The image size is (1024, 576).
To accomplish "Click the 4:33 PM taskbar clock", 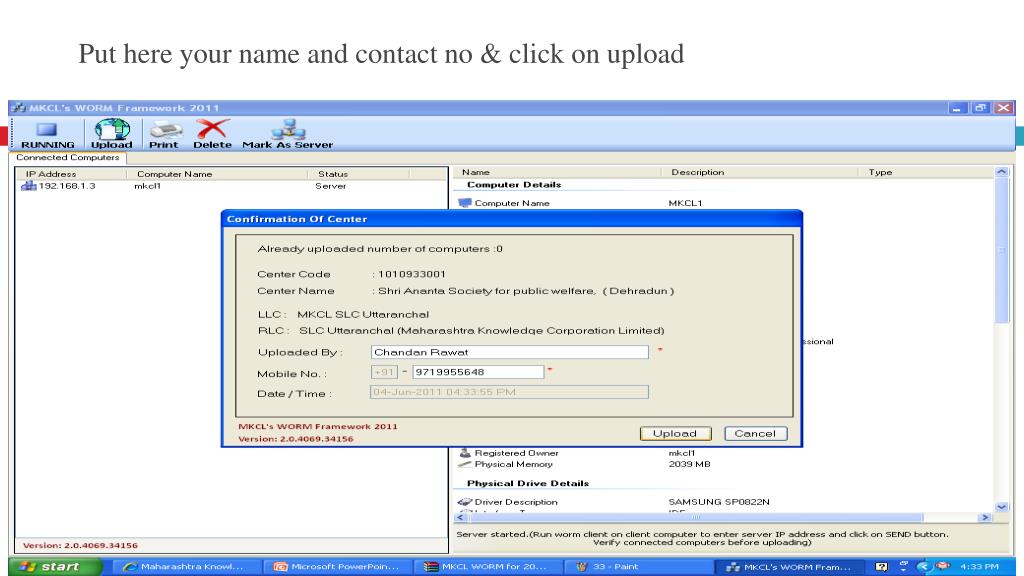I will coord(979,566).
